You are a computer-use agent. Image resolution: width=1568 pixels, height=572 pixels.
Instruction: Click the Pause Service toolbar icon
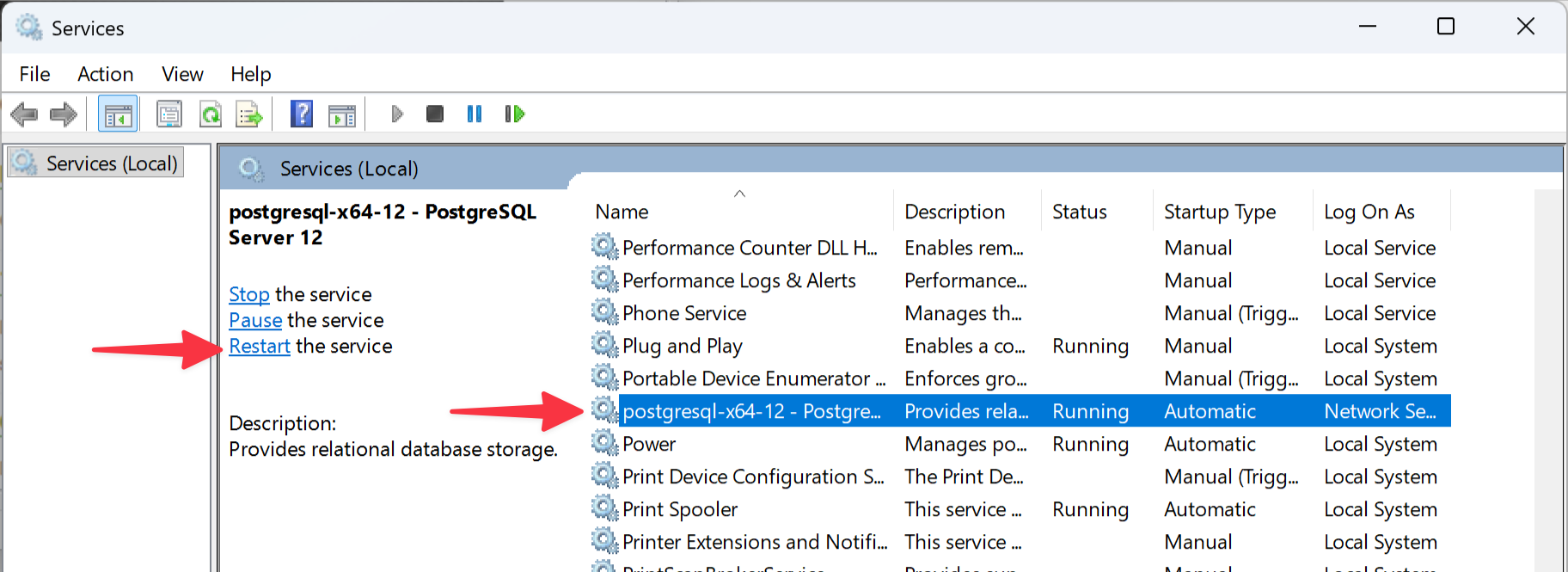(x=475, y=114)
